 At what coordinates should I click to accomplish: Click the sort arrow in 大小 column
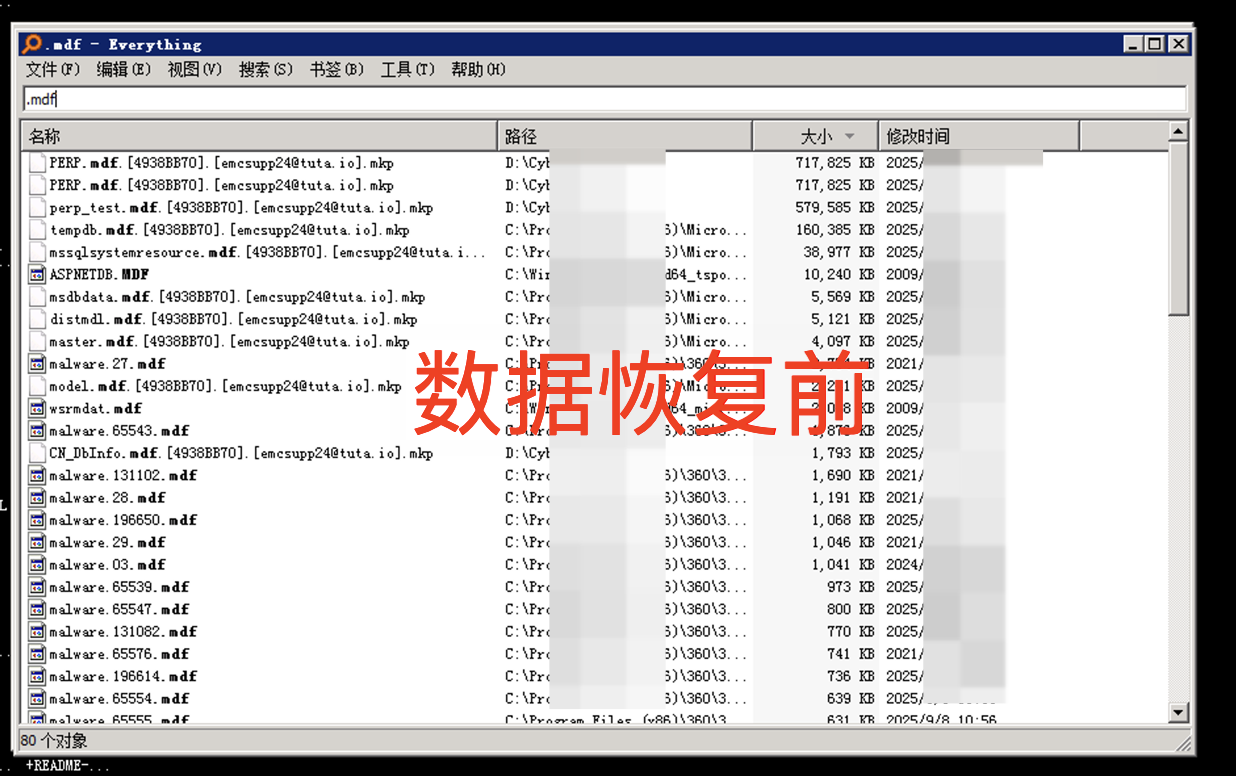[850, 136]
